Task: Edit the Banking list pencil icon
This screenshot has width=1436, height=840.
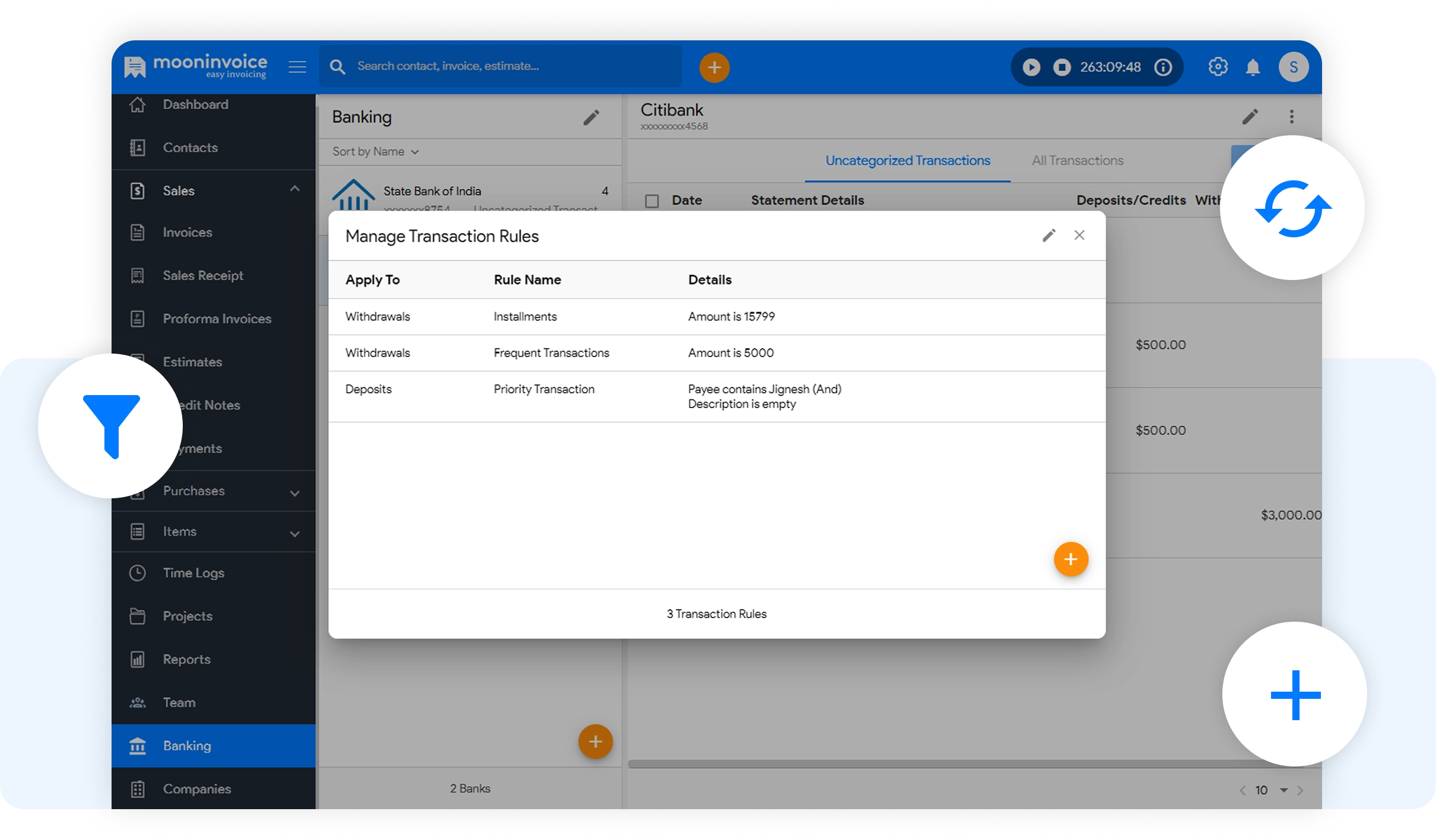Action: [590, 117]
